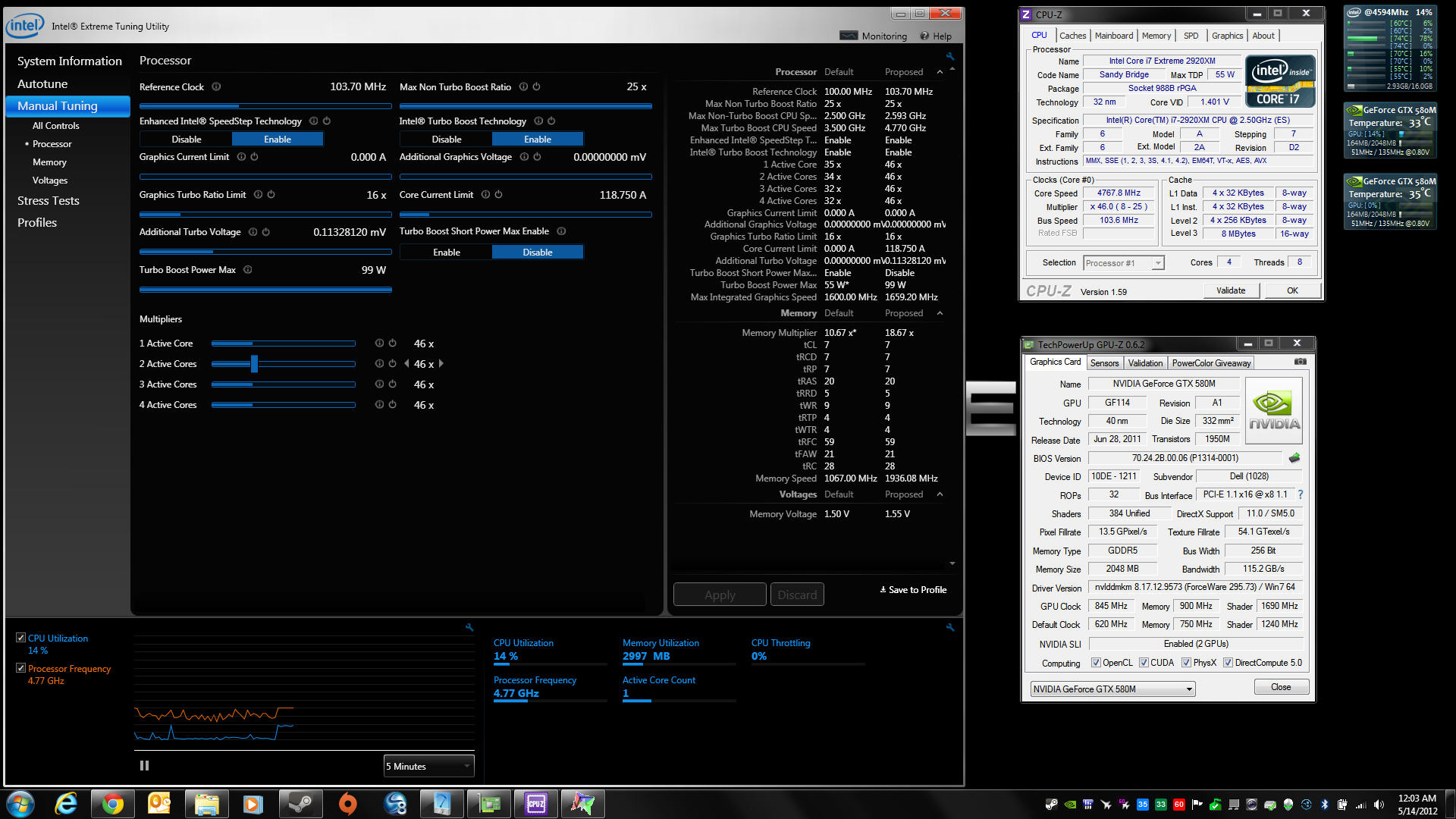Open Steam from the taskbar
This screenshot has height=819, width=1456.
coord(300,804)
